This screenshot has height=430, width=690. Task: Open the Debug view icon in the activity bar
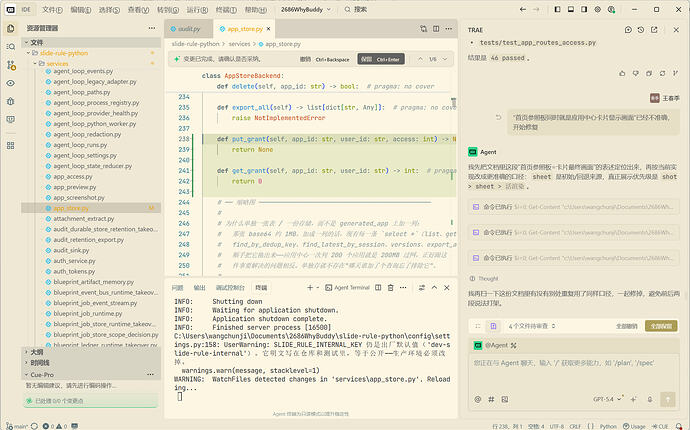(x=11, y=101)
